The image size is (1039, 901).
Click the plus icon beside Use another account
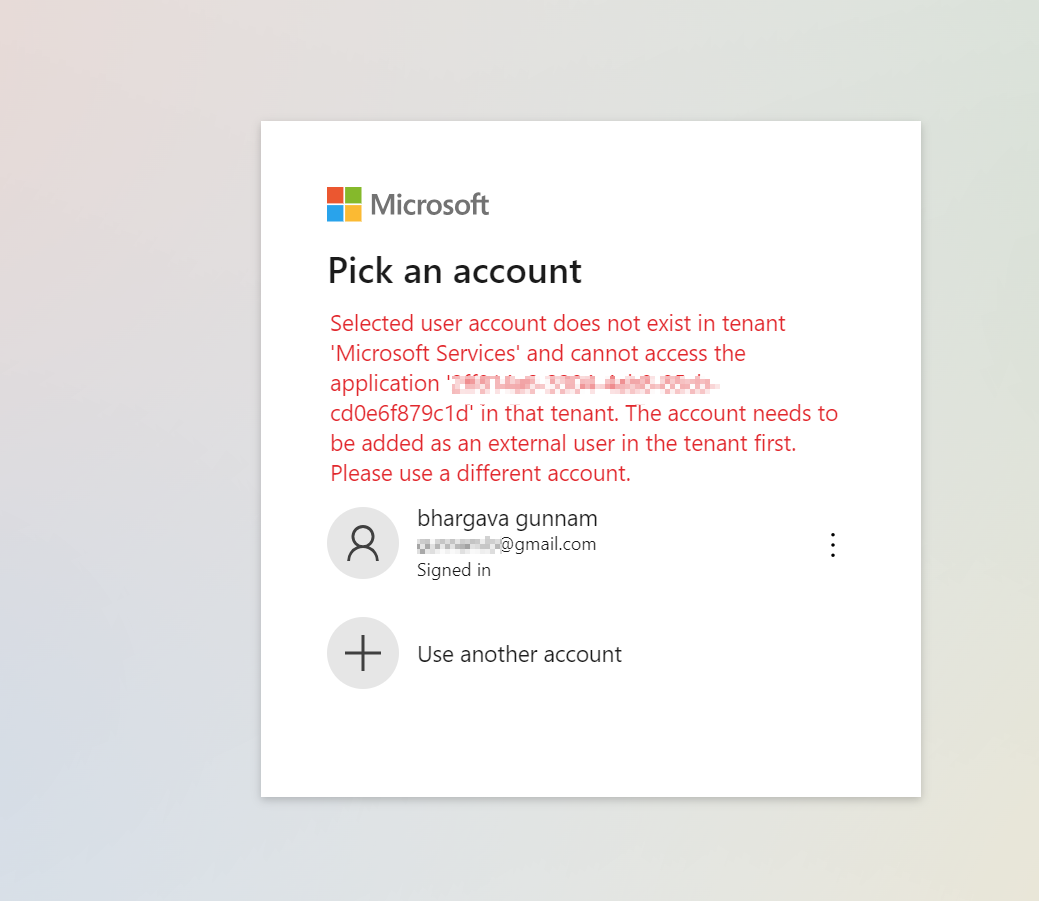(363, 653)
